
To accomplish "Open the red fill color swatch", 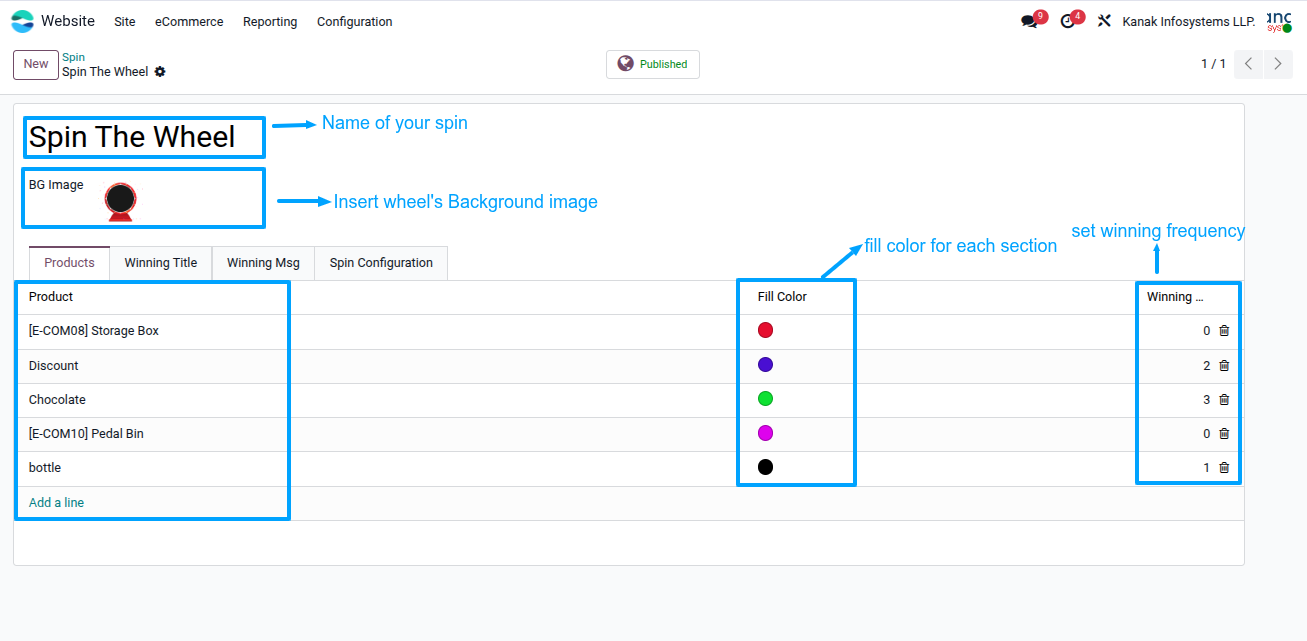I will point(765,330).
